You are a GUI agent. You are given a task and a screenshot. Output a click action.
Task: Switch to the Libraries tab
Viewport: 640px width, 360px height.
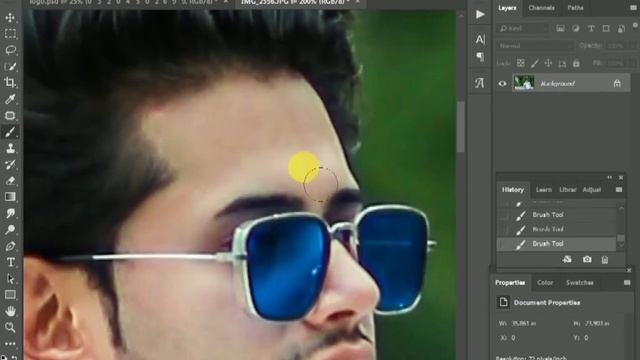pyautogui.click(x=567, y=190)
